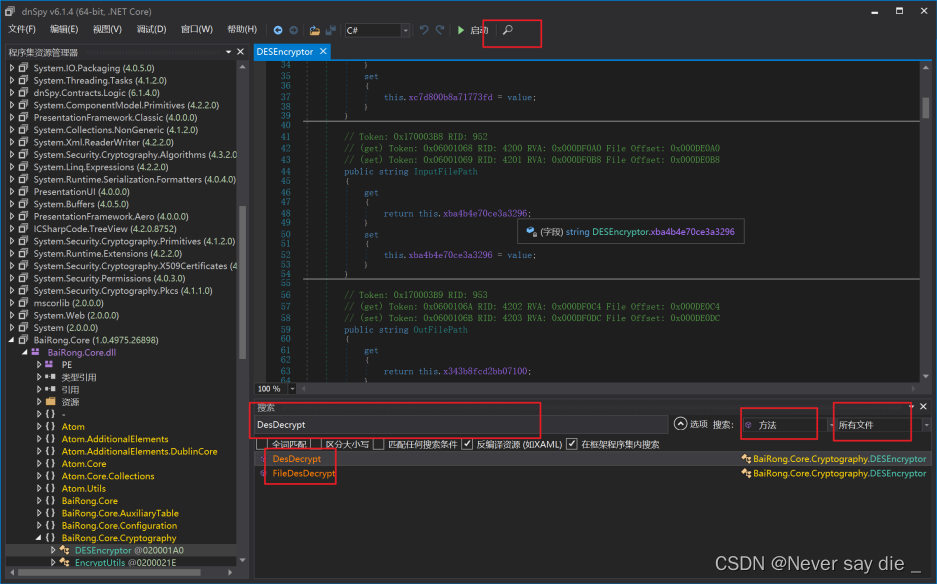This screenshot has height=584, width=937.
Task: Toggle the 选项 options circle button
Action: [x=680, y=424]
